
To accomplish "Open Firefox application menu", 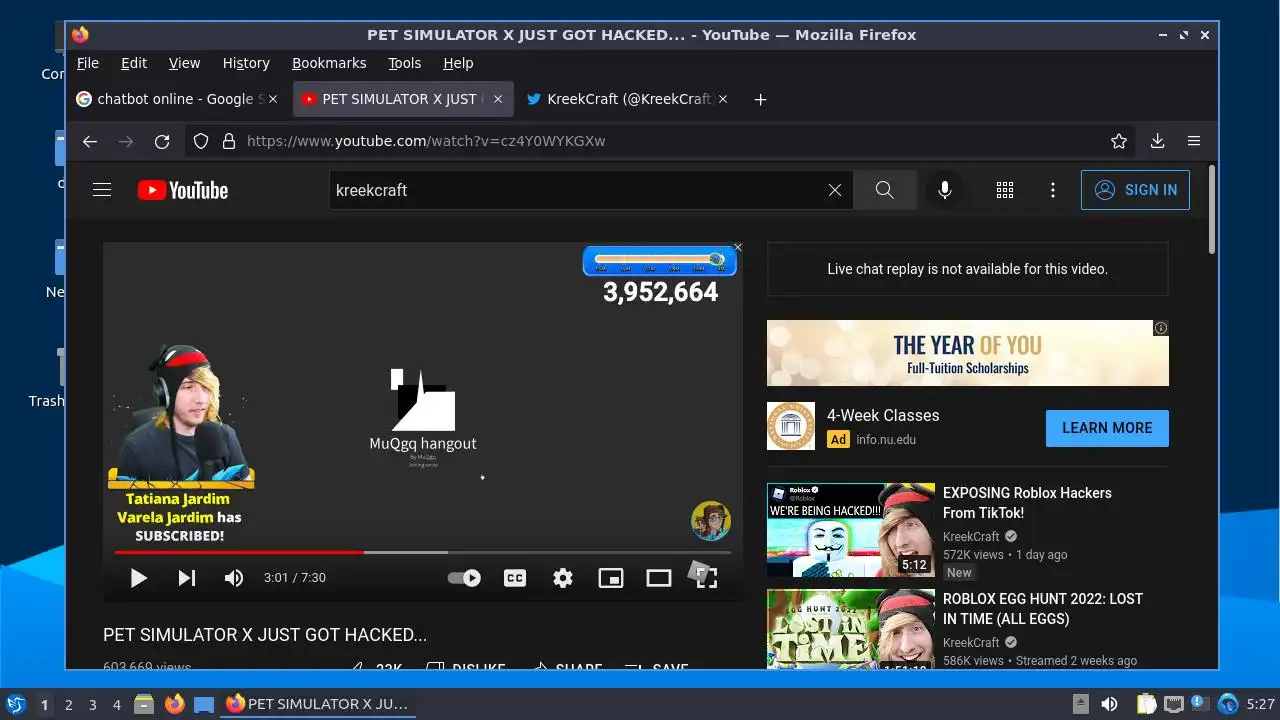I will pyautogui.click(x=1194, y=141).
